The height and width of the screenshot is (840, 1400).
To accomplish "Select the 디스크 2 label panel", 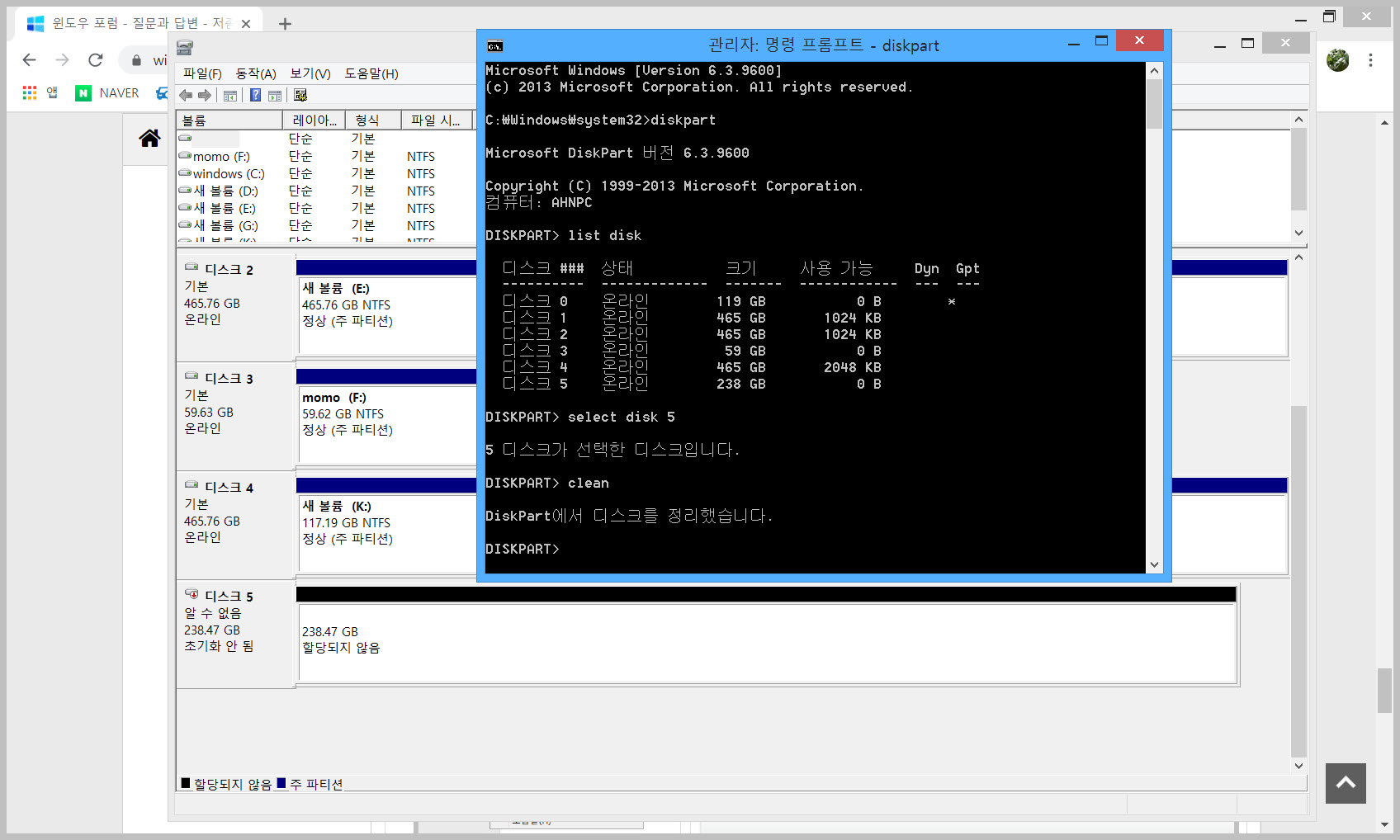I will [x=236, y=308].
